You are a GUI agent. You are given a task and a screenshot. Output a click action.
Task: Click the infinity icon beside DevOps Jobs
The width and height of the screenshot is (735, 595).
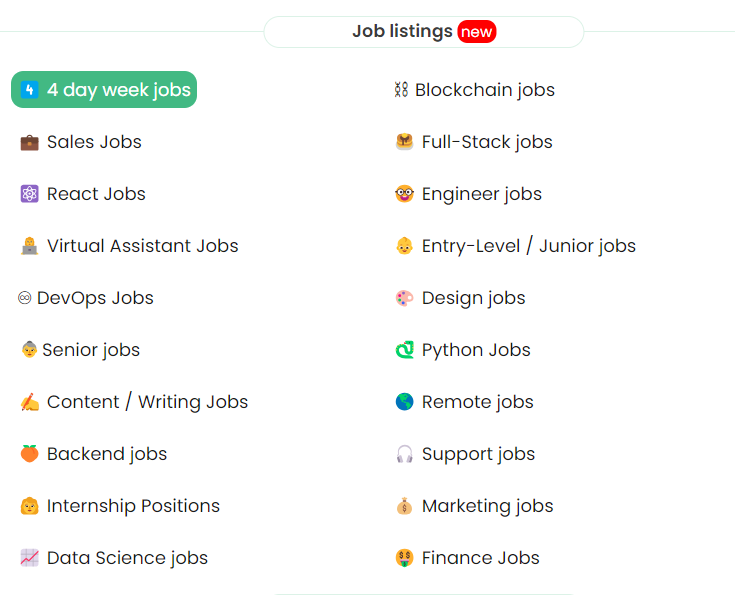25,298
